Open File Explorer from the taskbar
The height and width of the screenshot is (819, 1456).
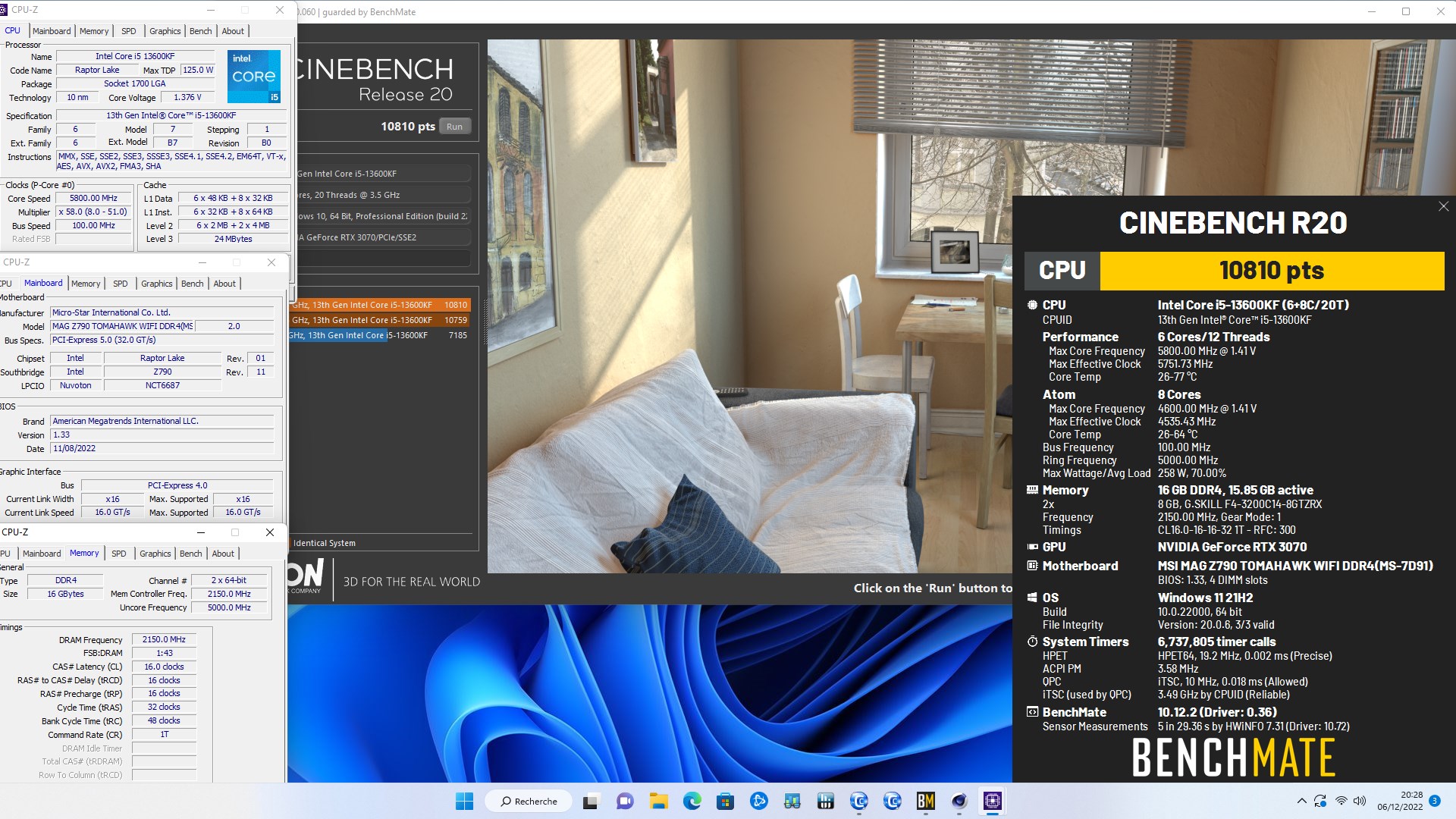(x=658, y=801)
